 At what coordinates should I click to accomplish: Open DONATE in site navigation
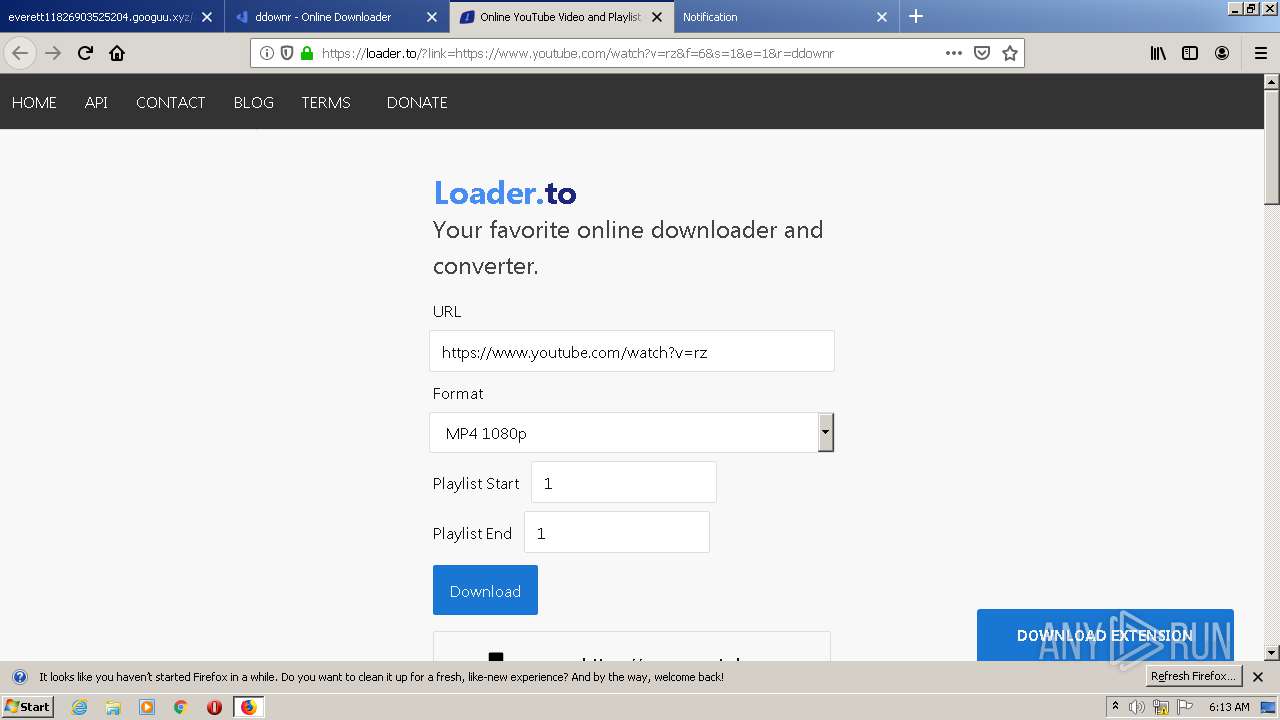point(417,102)
